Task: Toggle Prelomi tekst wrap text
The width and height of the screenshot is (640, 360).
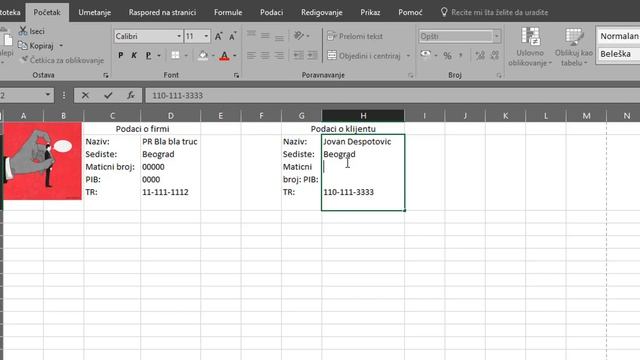Action: (x=355, y=36)
